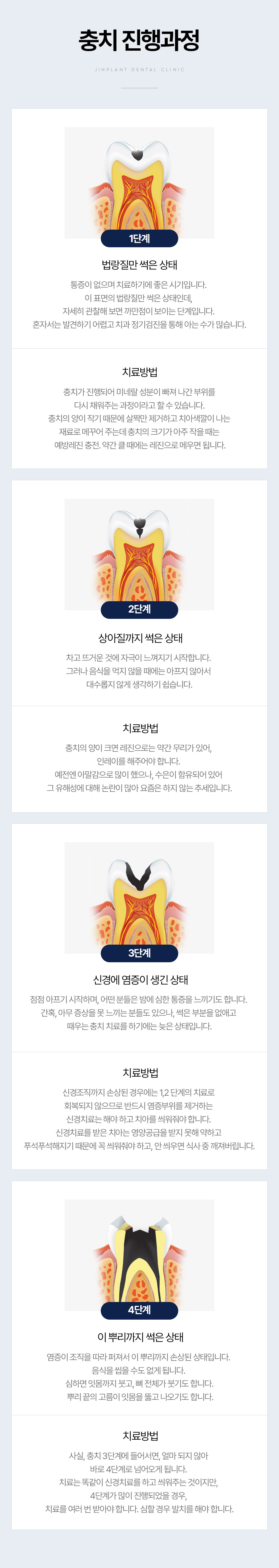Select the 4단계 badge

(x=139, y=1310)
